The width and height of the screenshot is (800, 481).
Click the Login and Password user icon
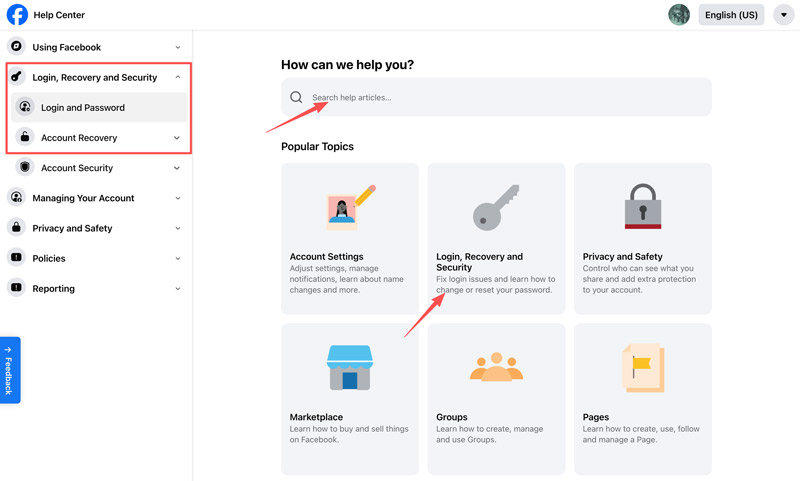tap(25, 107)
